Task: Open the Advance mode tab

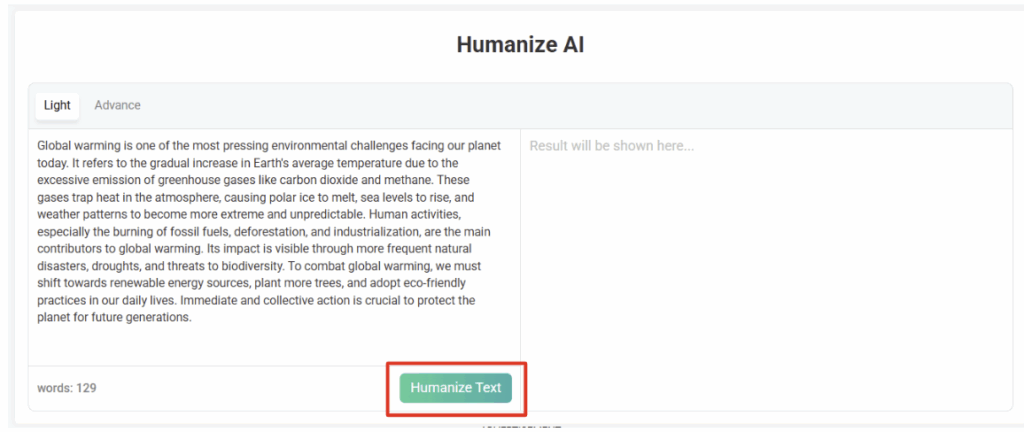Action: (x=117, y=105)
